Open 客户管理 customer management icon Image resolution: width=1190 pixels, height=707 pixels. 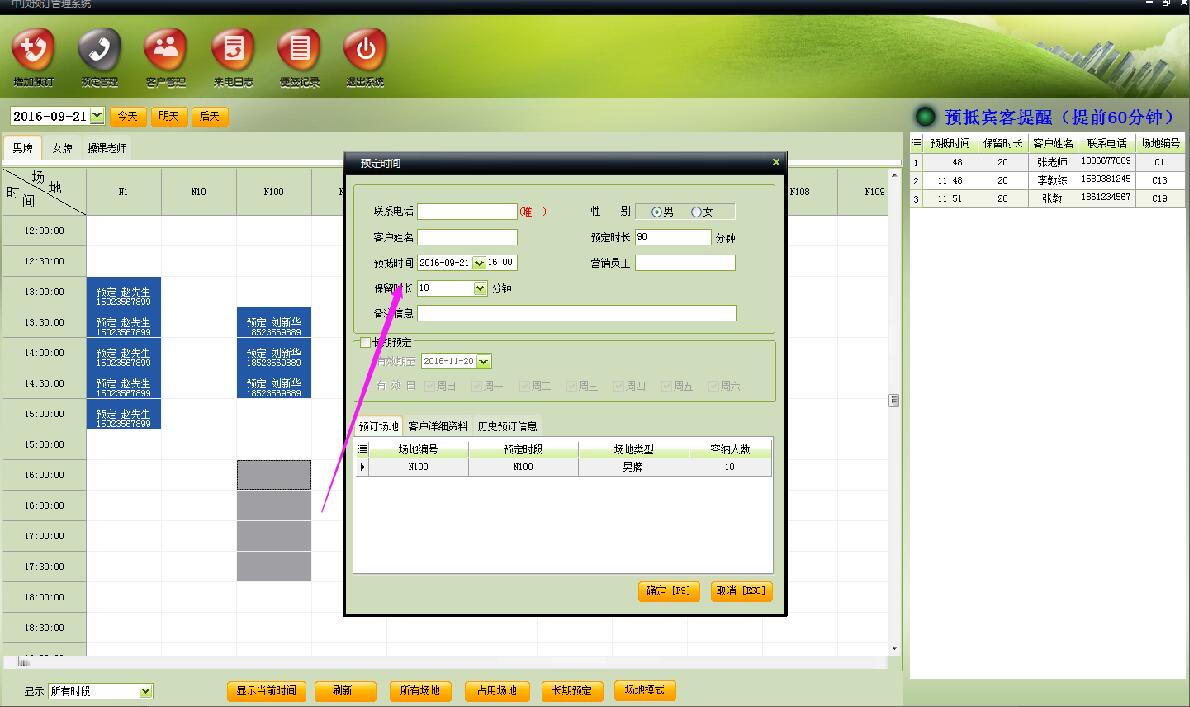point(165,50)
